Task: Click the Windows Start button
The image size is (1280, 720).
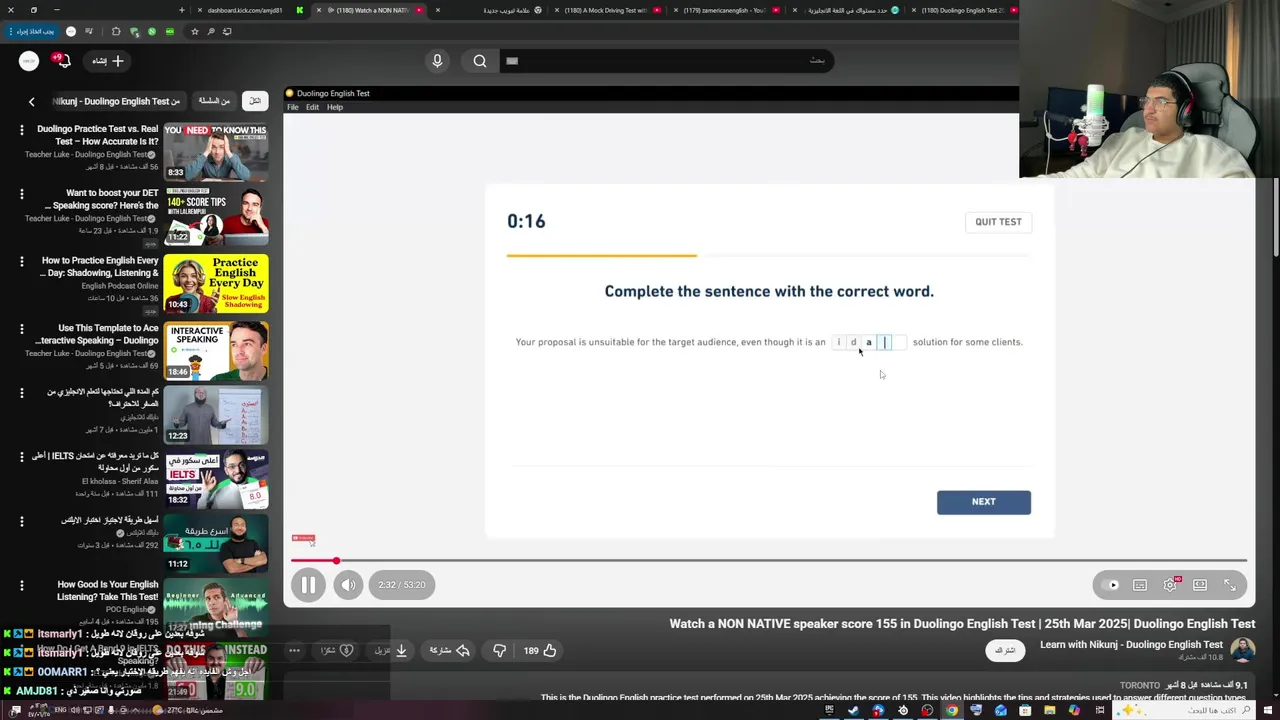Action: [x=1269, y=710]
